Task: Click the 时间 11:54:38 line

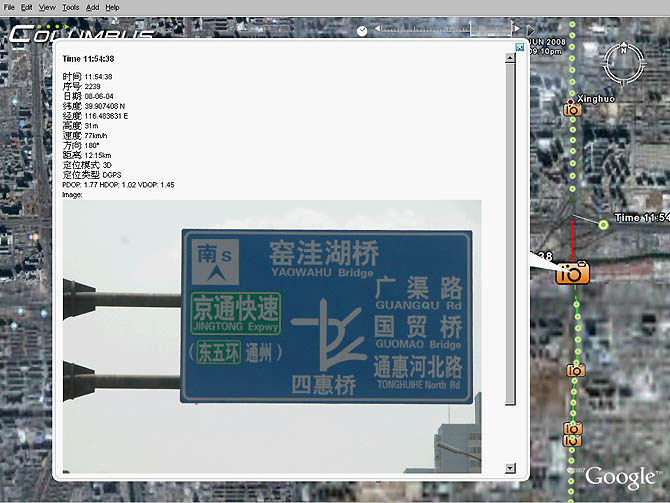Action: point(88,76)
